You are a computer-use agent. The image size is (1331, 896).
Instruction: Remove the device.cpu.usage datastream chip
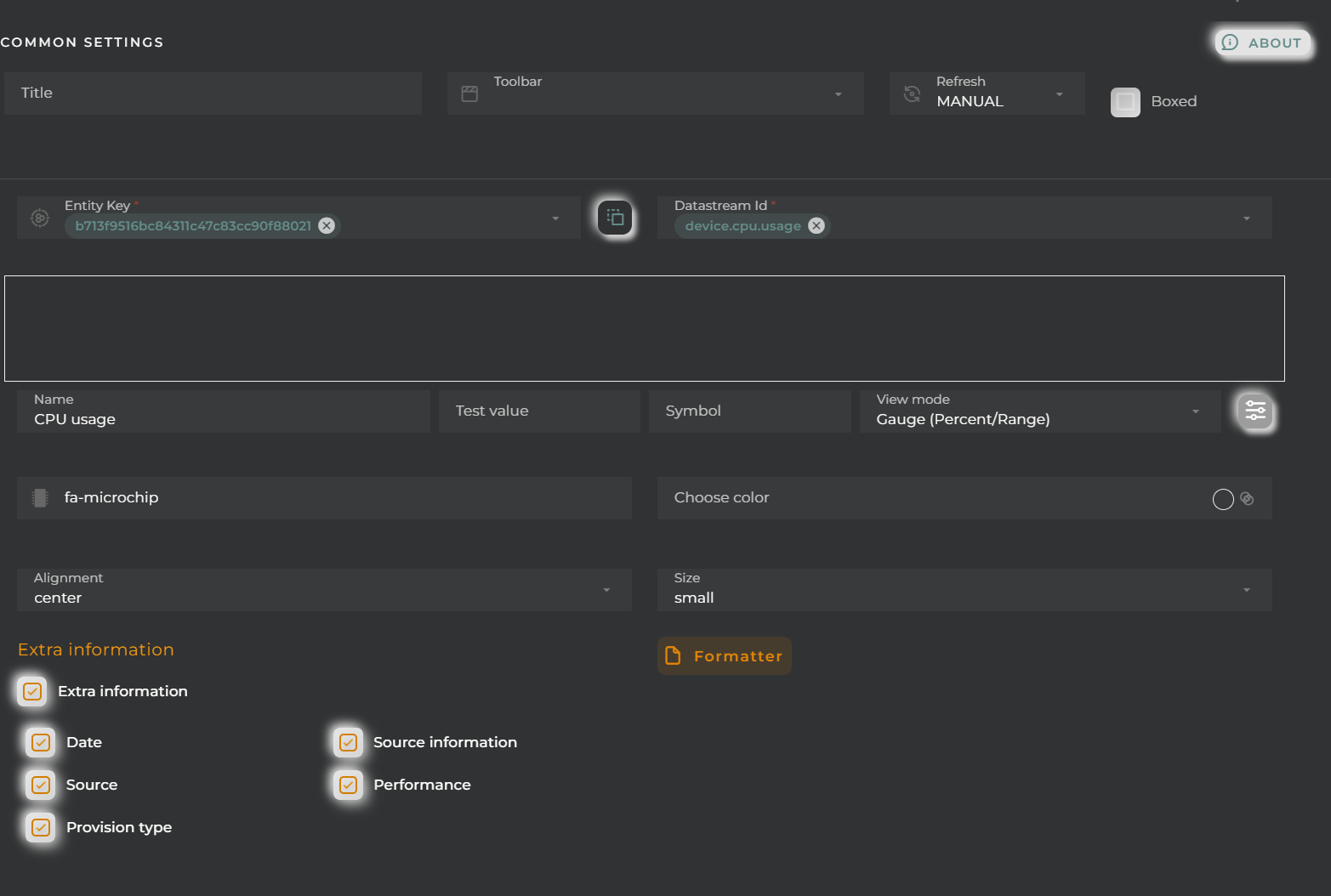pos(816,225)
